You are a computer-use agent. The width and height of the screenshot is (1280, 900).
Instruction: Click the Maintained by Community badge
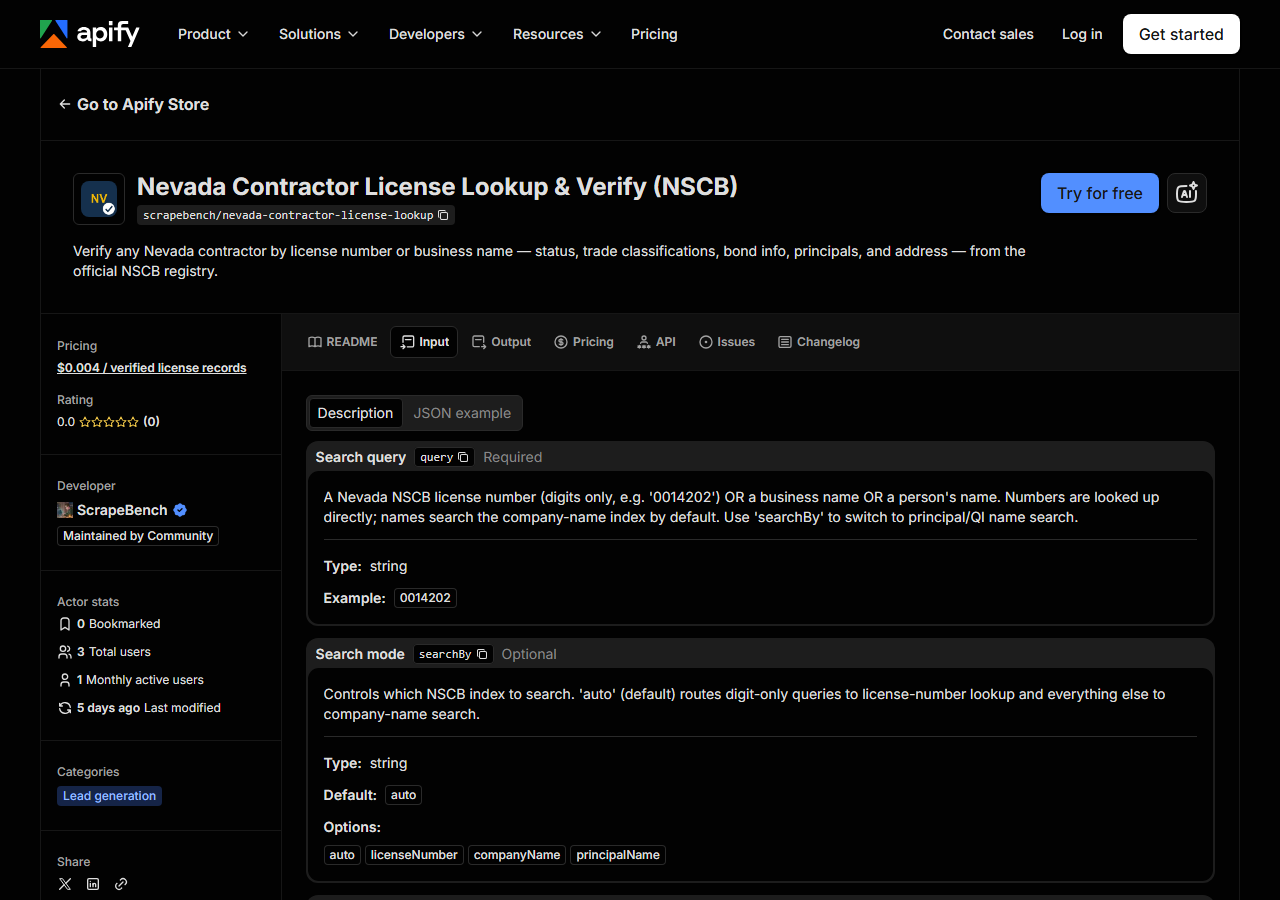click(x=138, y=536)
